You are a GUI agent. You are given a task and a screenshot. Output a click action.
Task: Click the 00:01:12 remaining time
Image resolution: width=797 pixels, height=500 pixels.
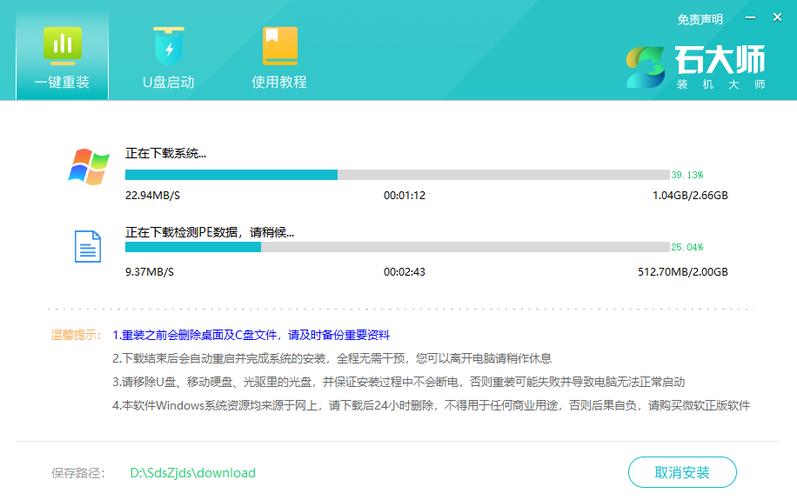[x=405, y=195]
